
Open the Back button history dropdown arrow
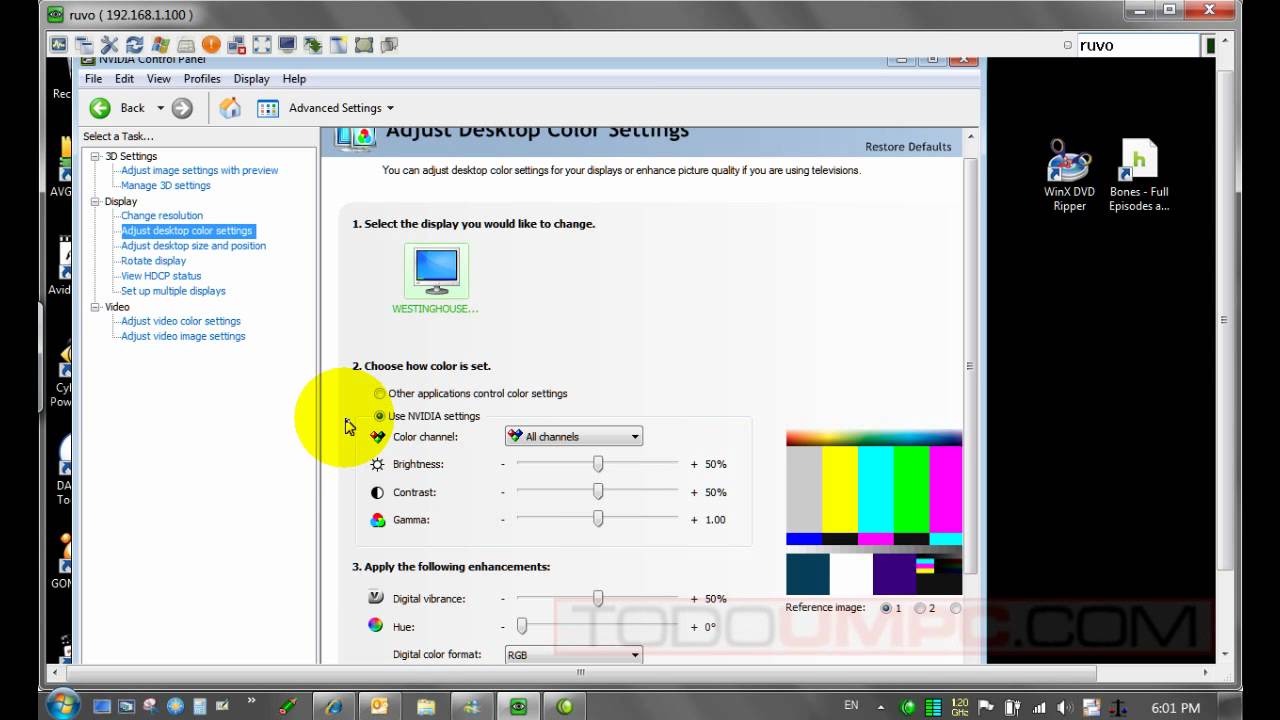(160, 108)
